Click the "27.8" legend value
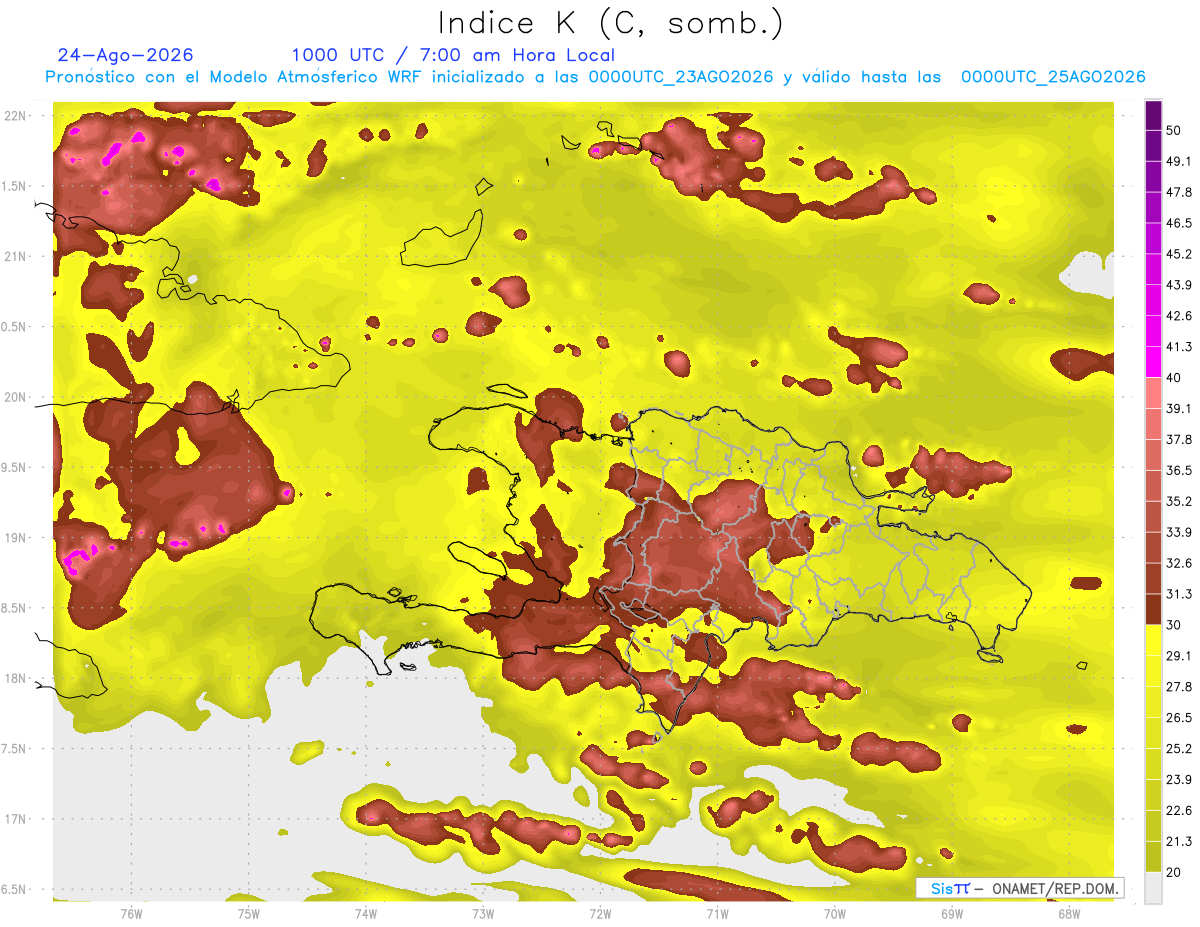 coord(1179,687)
